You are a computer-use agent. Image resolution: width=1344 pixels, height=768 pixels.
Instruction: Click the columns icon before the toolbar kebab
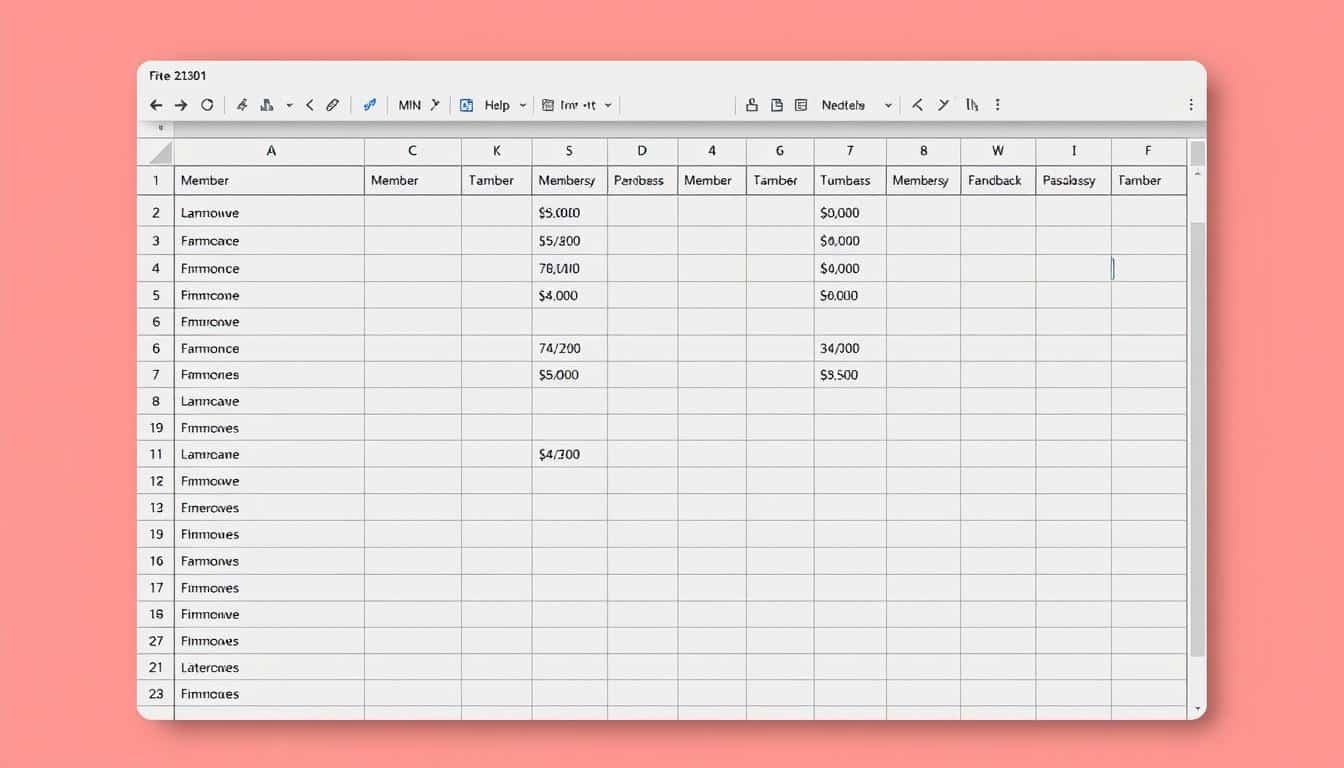point(972,105)
